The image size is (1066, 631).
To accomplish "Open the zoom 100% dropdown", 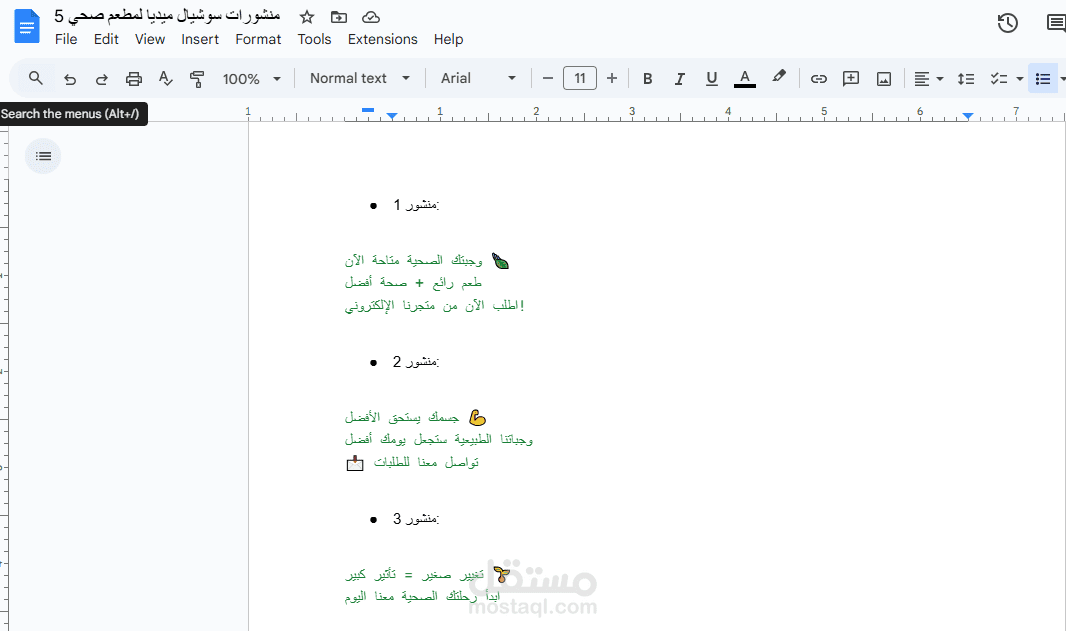I will coord(252,79).
